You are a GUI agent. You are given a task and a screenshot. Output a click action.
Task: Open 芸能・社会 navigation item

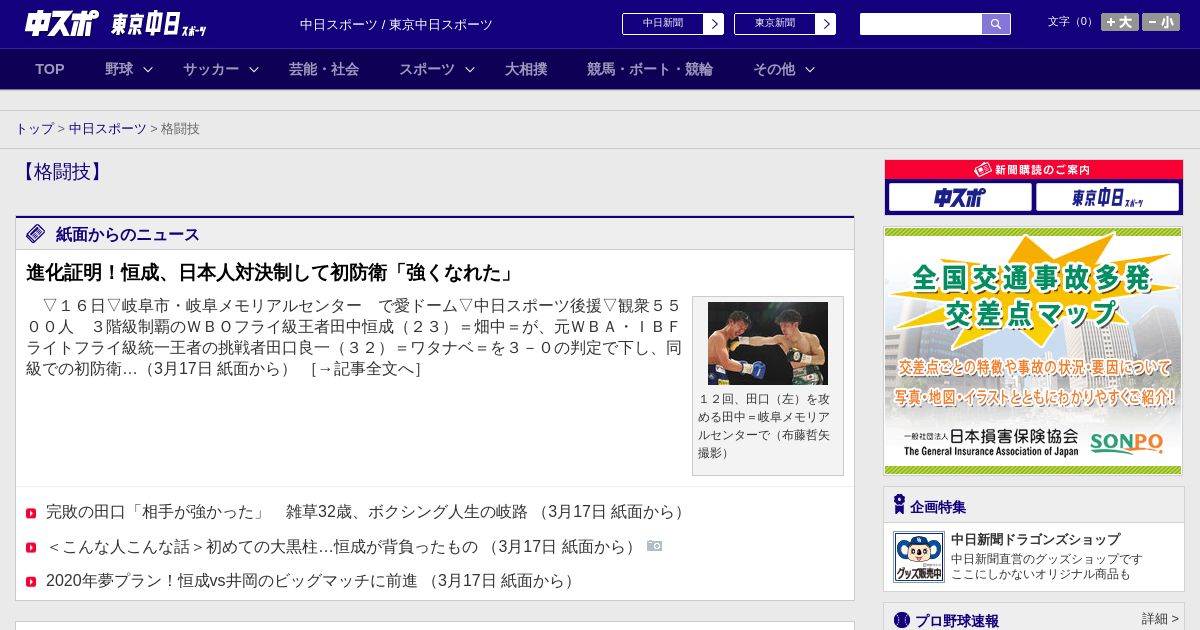[x=324, y=69]
